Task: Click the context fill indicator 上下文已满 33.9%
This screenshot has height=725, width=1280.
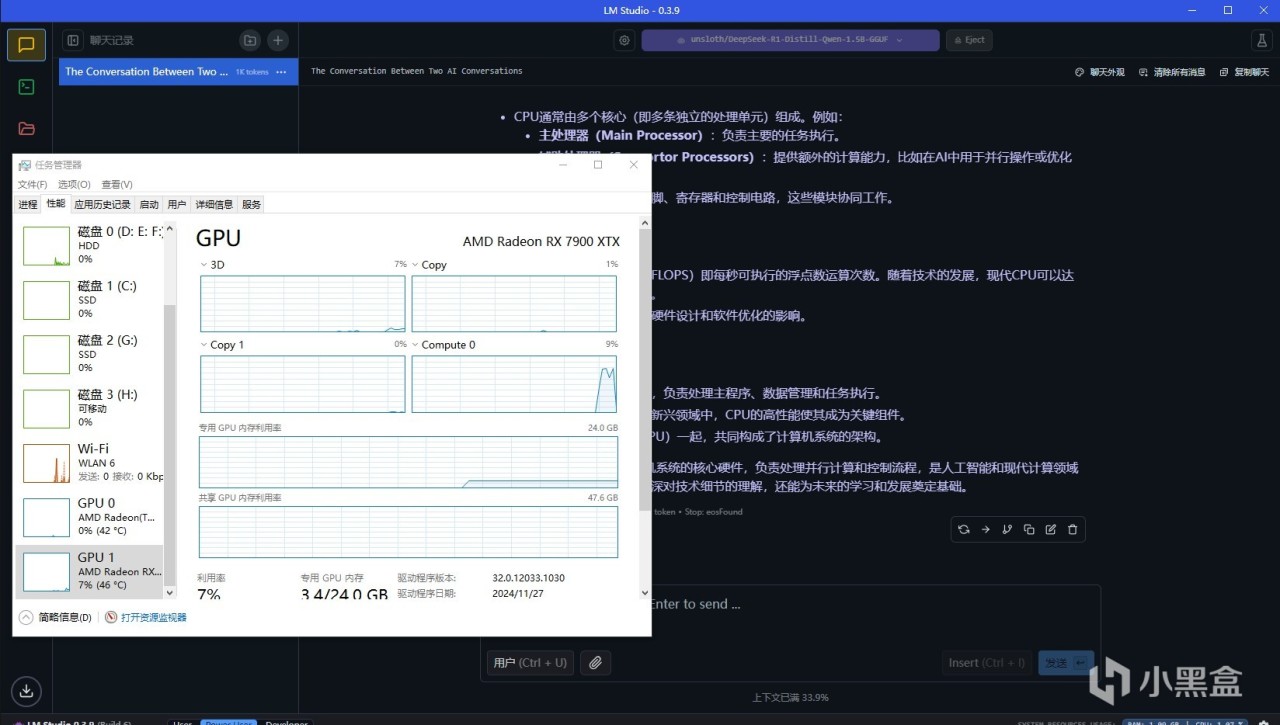Action: point(790,697)
